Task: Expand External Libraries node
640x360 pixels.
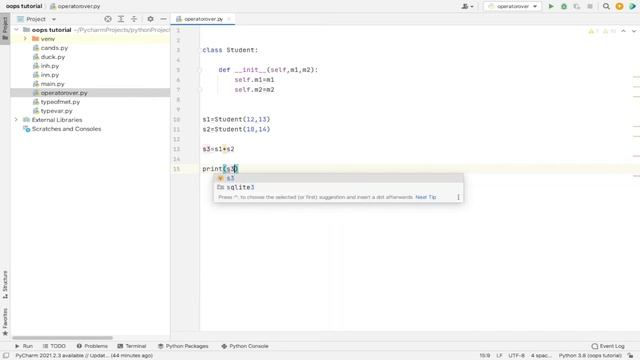Action: click(16, 120)
